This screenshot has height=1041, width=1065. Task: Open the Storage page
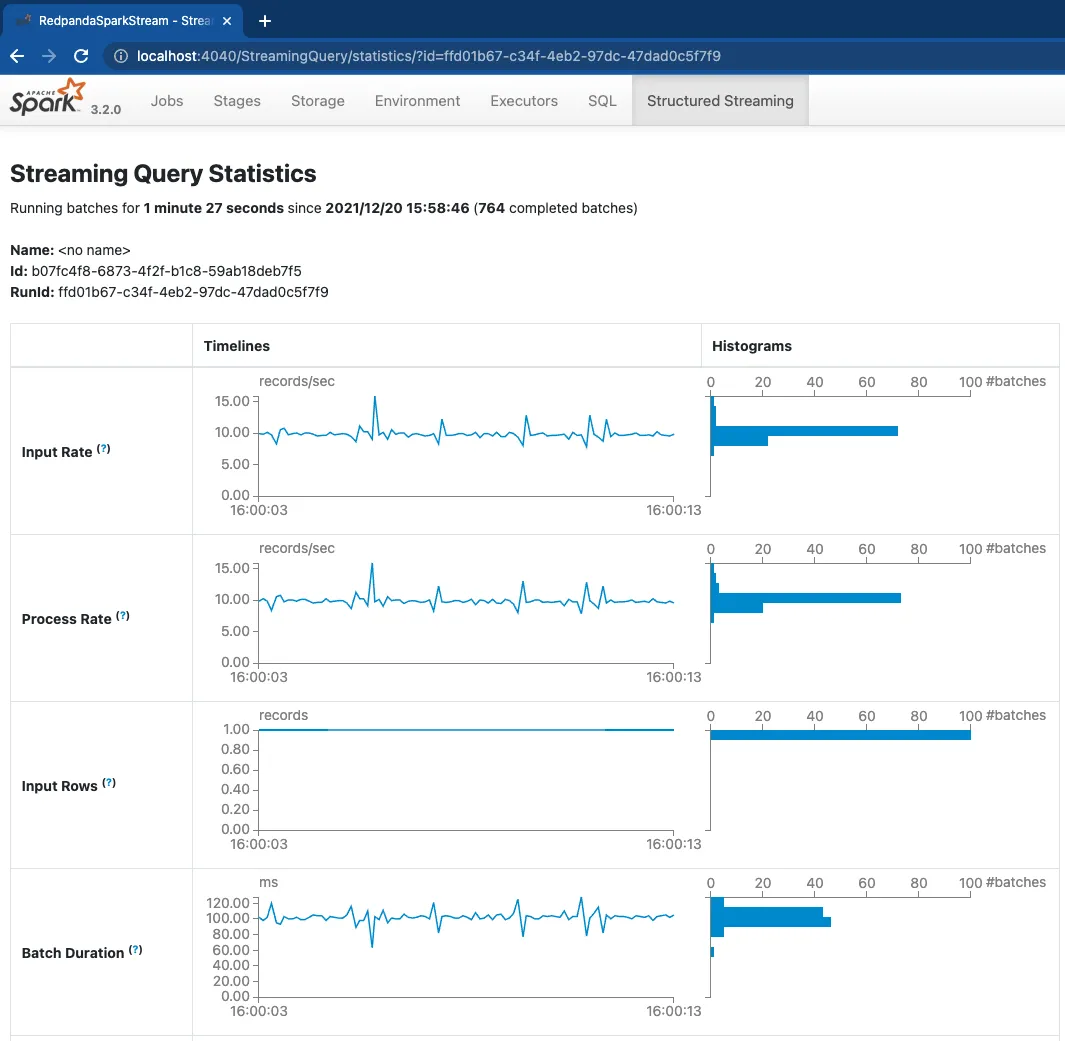317,100
